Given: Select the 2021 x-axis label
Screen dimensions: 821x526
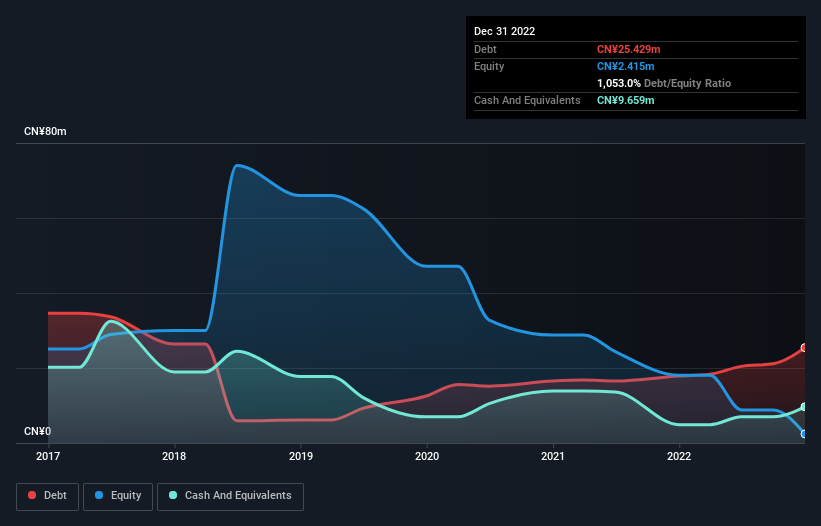Looking at the screenshot, I should 553,456.
